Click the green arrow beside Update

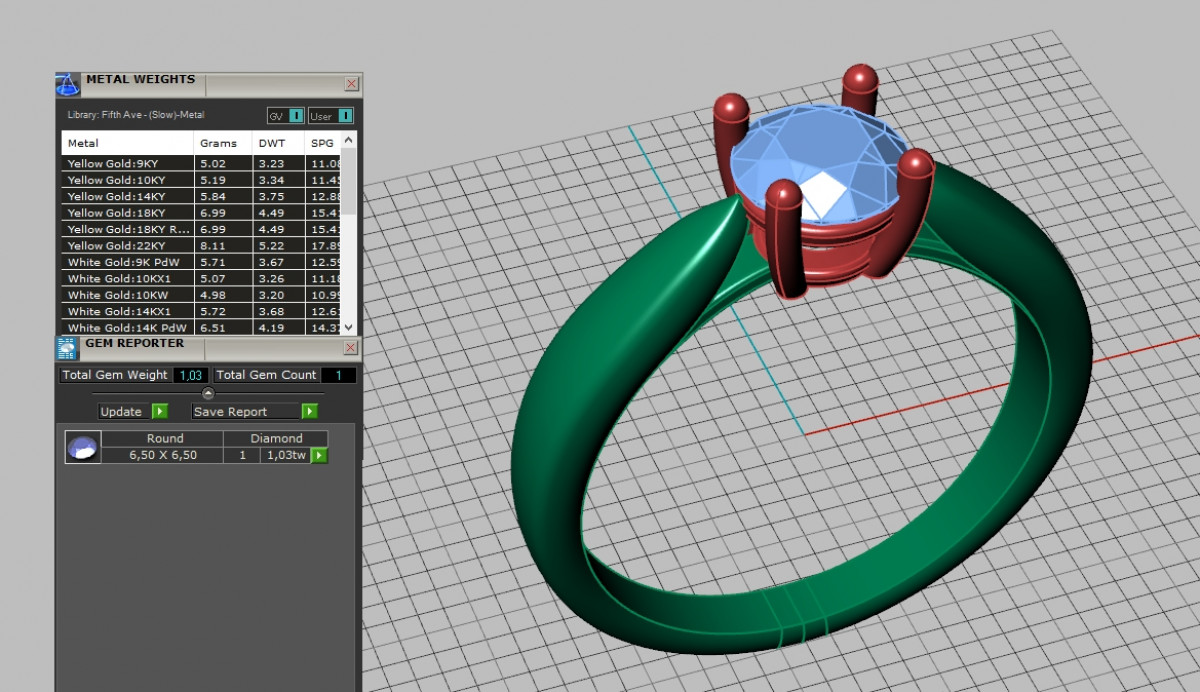tap(159, 411)
